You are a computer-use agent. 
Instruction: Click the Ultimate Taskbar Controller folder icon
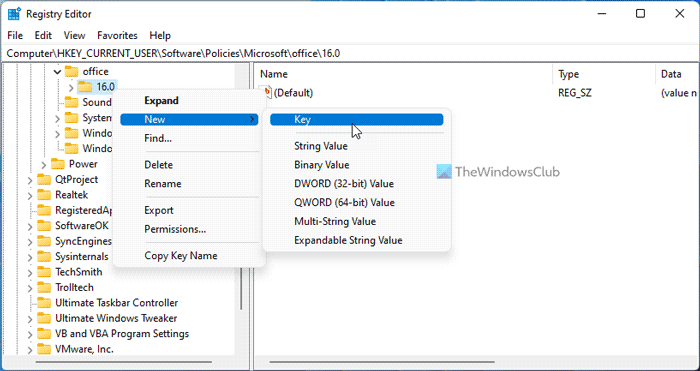point(44,303)
